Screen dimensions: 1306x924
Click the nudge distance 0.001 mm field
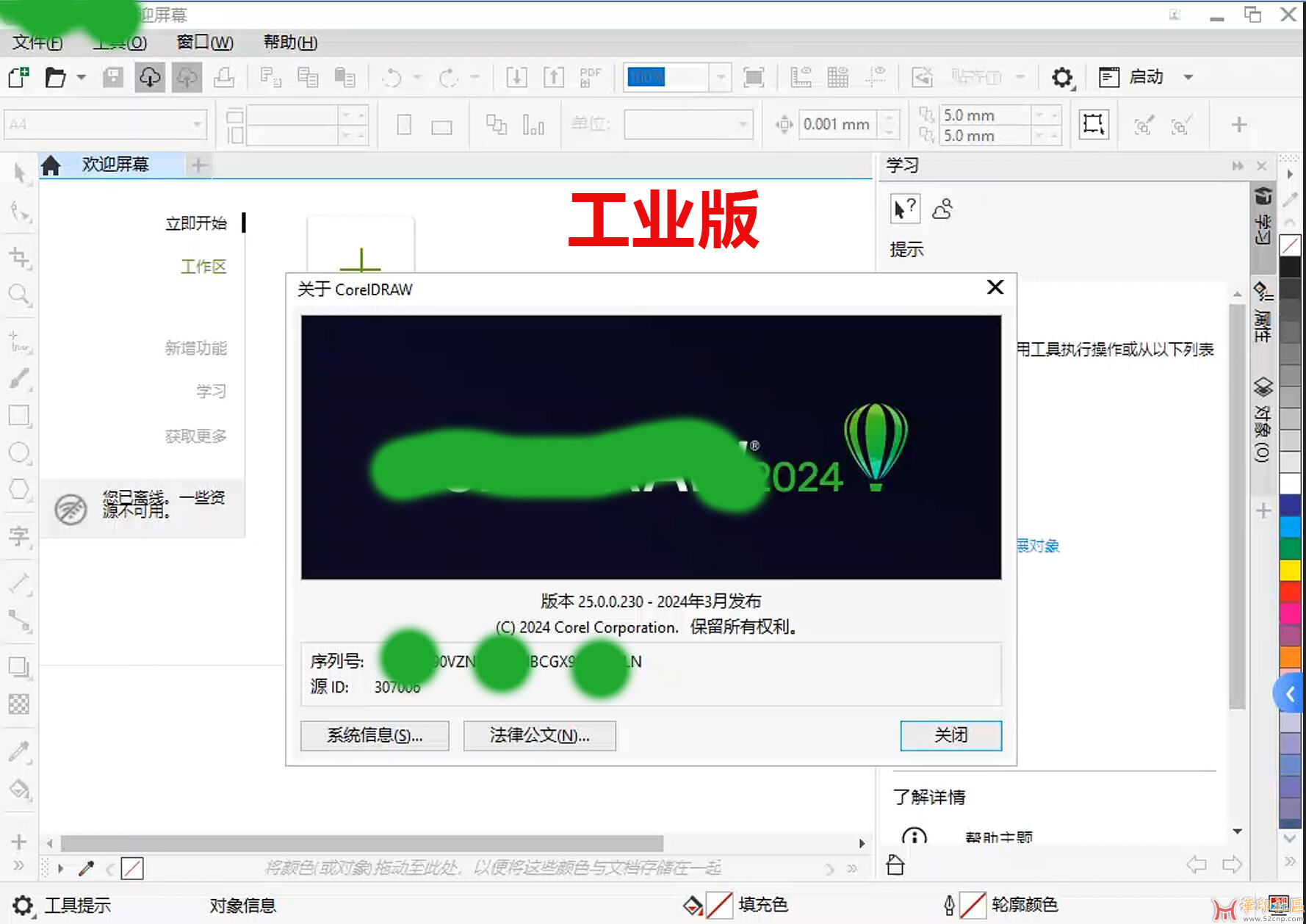(x=838, y=124)
